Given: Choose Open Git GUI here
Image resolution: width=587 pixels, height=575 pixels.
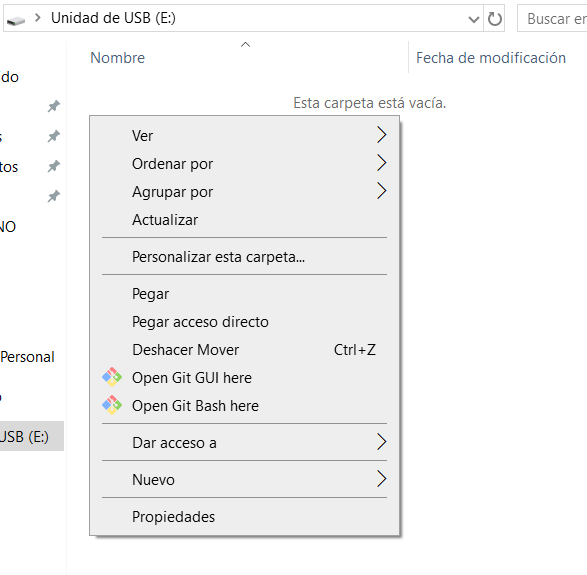Looking at the screenshot, I should pyautogui.click(x=244, y=378).
